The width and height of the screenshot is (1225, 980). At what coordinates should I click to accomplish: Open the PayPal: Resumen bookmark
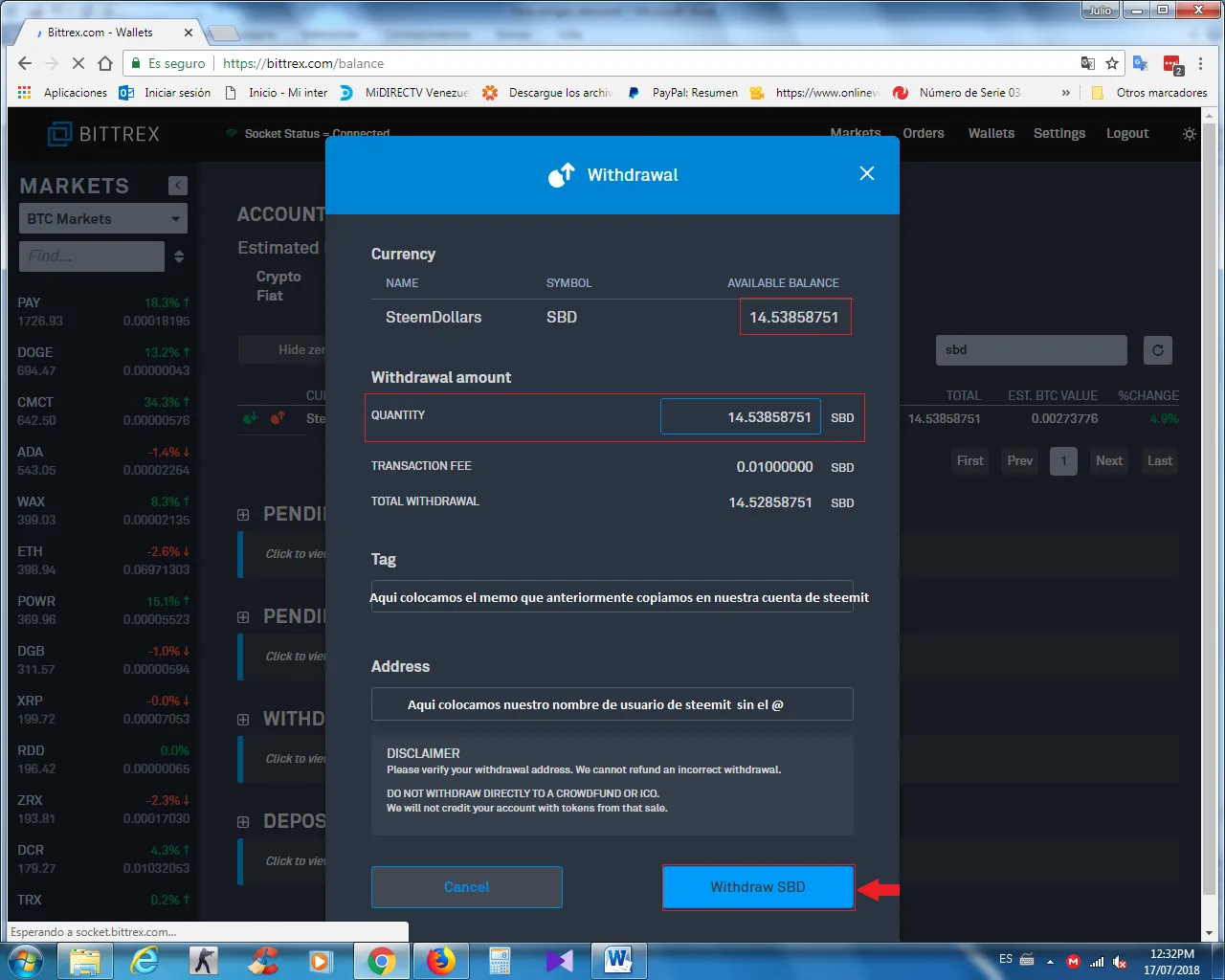(x=683, y=93)
